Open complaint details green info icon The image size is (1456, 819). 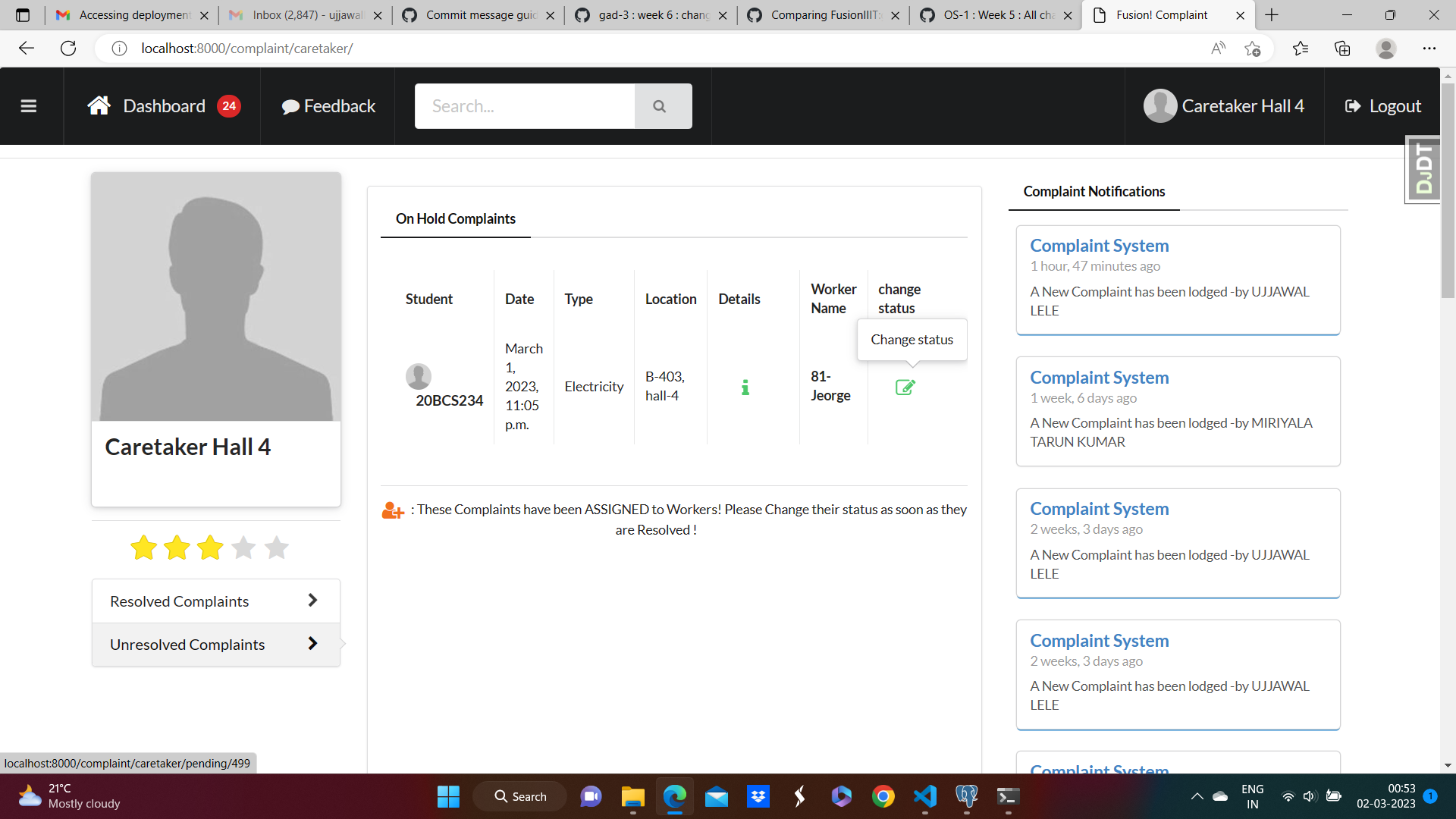pos(745,388)
